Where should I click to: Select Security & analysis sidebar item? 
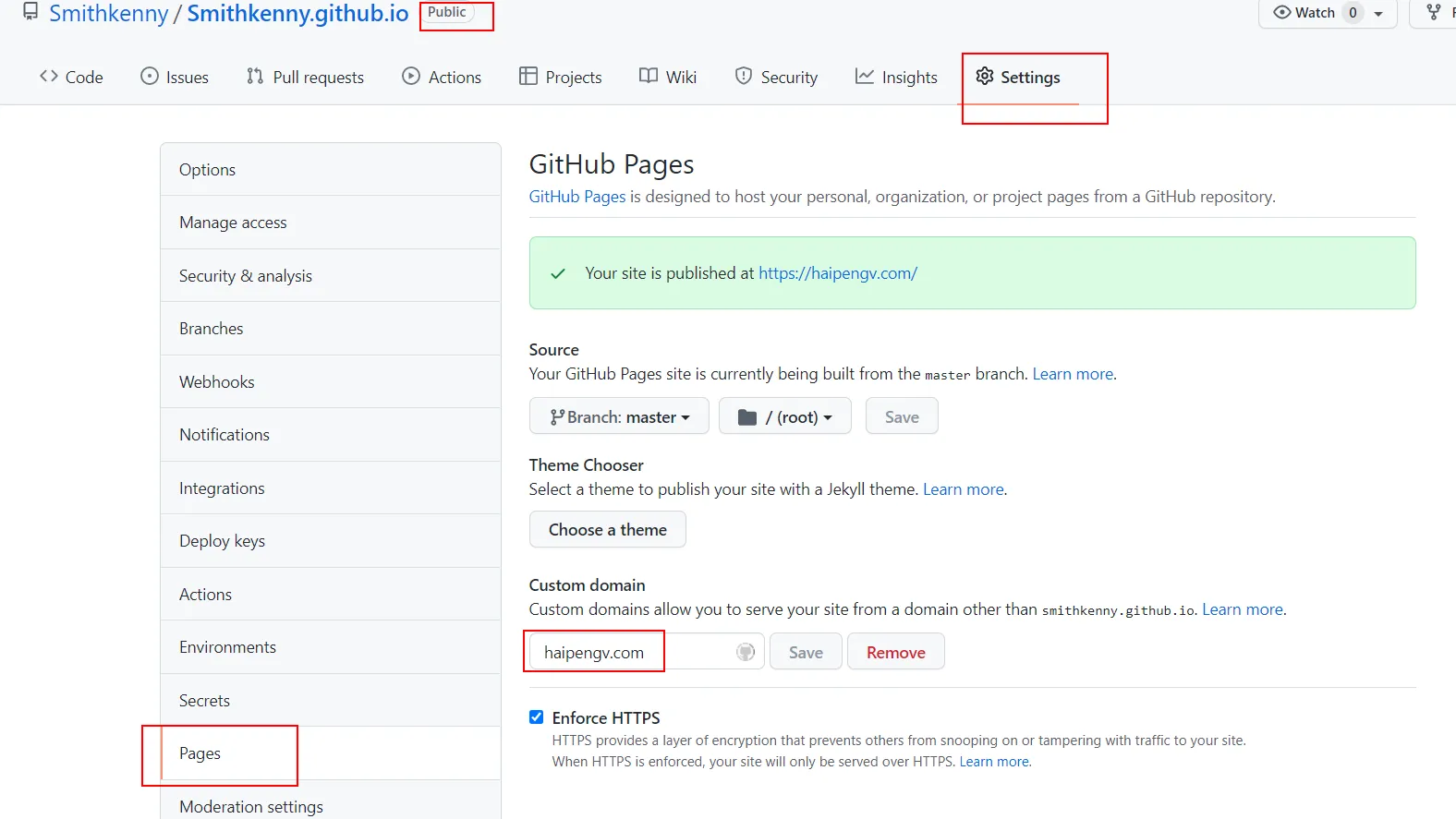pyautogui.click(x=331, y=276)
